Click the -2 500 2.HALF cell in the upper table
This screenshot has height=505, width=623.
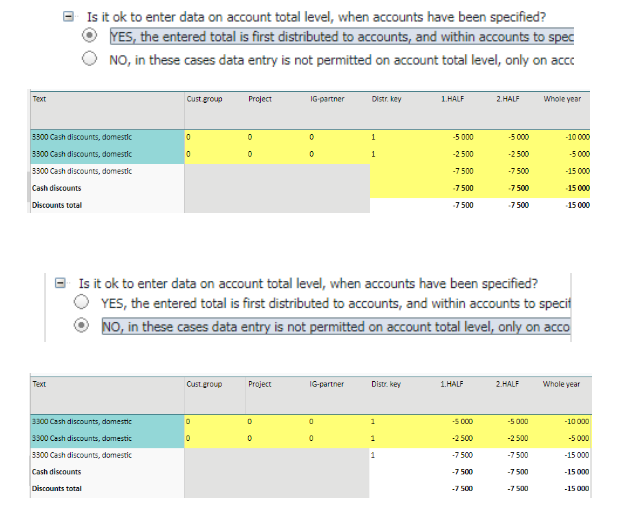point(518,154)
